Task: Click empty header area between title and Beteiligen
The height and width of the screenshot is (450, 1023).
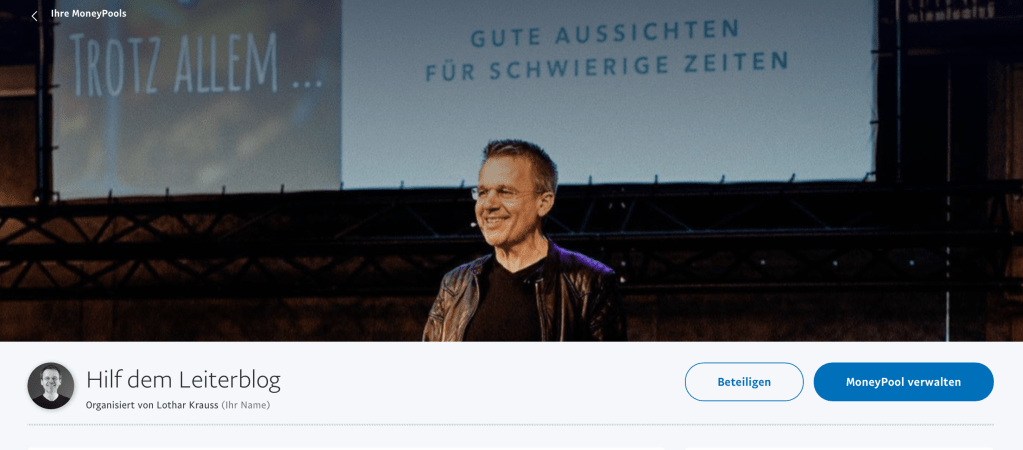Action: pyautogui.click(x=483, y=382)
